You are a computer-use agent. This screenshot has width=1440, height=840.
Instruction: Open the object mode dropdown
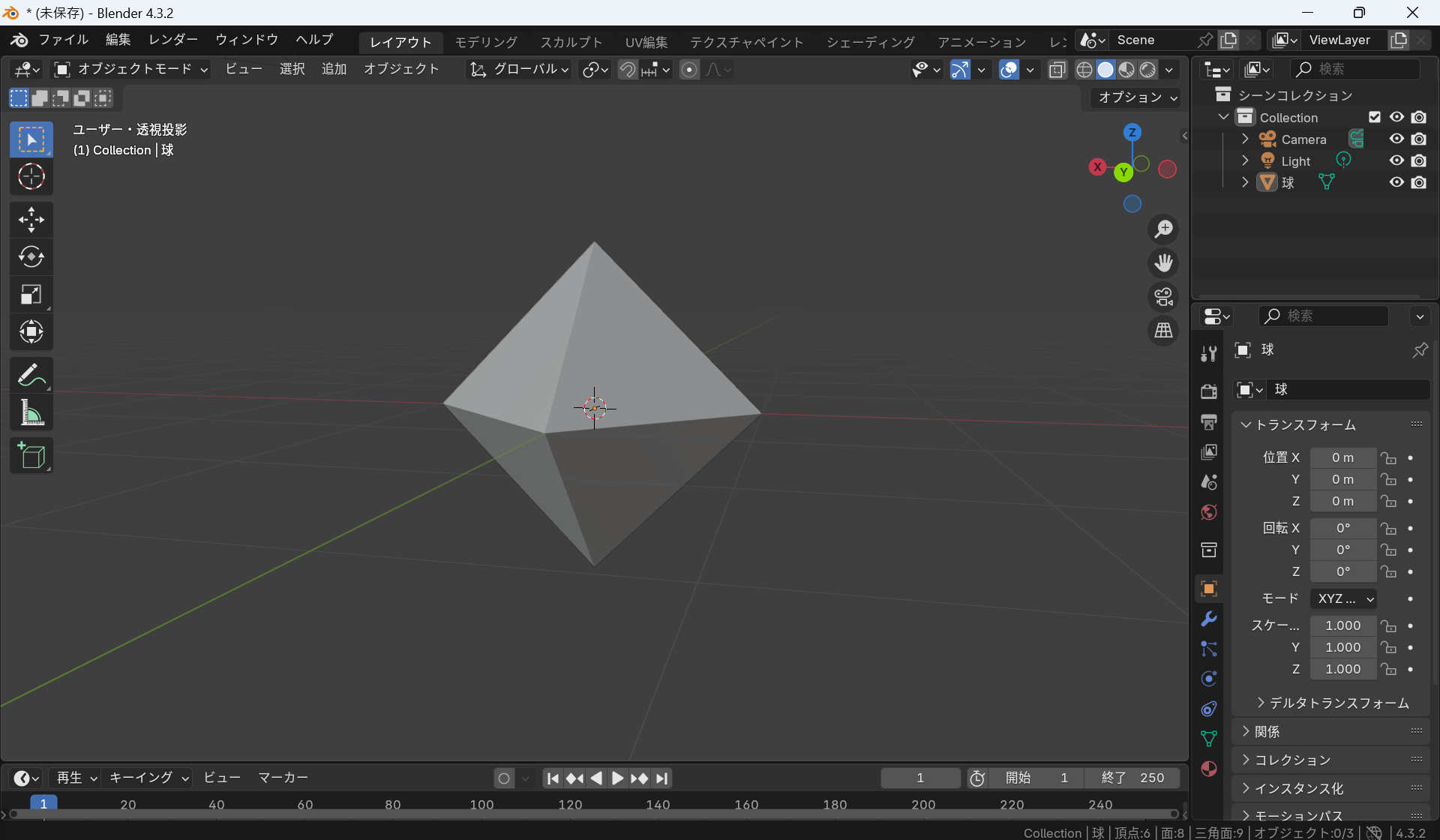130,70
